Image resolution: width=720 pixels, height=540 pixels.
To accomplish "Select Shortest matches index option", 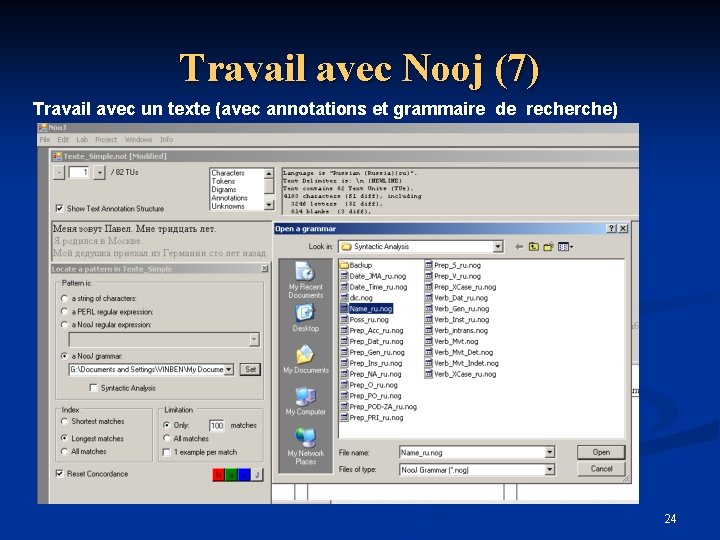I will 64,422.
